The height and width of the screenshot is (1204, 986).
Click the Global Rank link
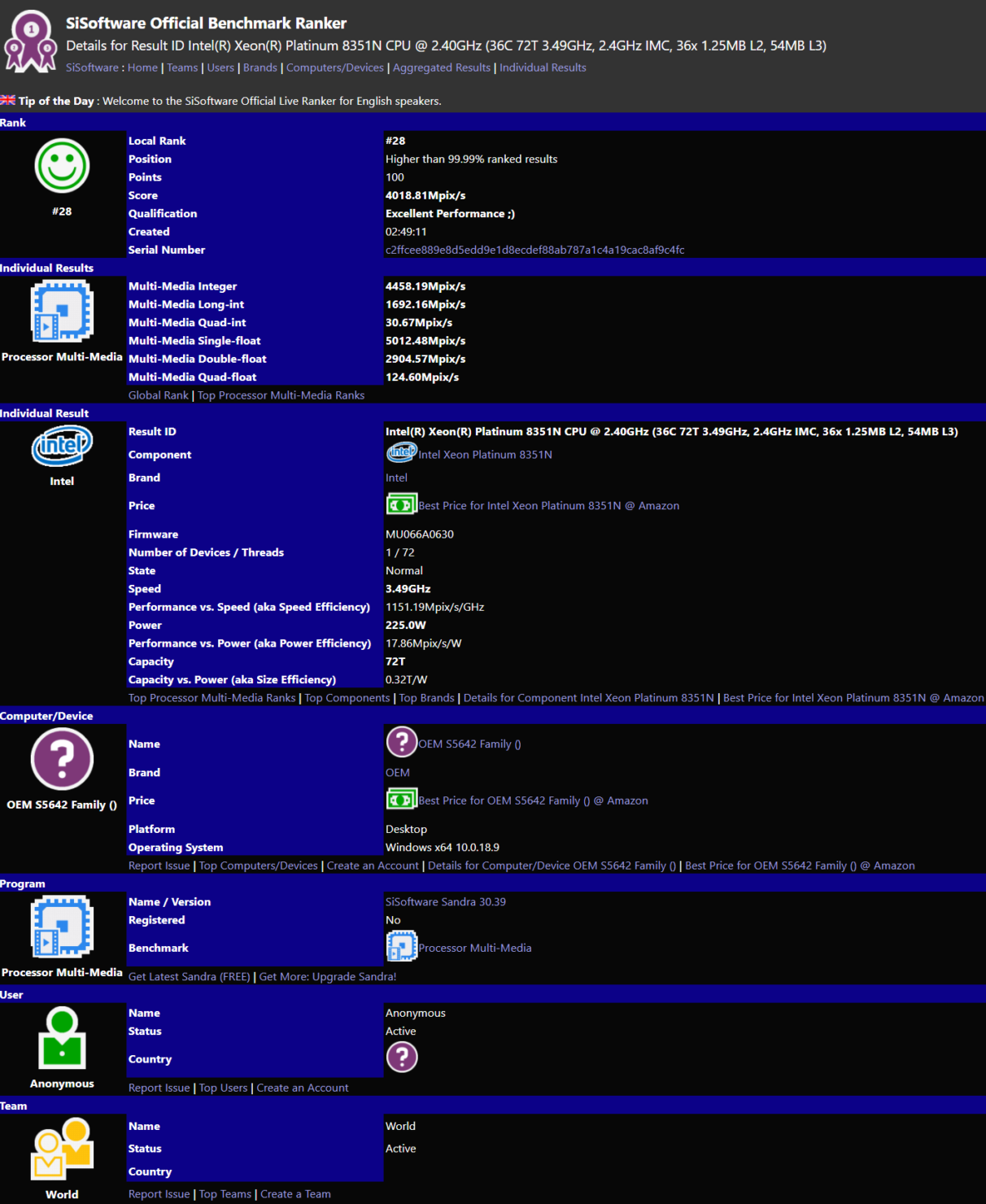click(x=158, y=395)
